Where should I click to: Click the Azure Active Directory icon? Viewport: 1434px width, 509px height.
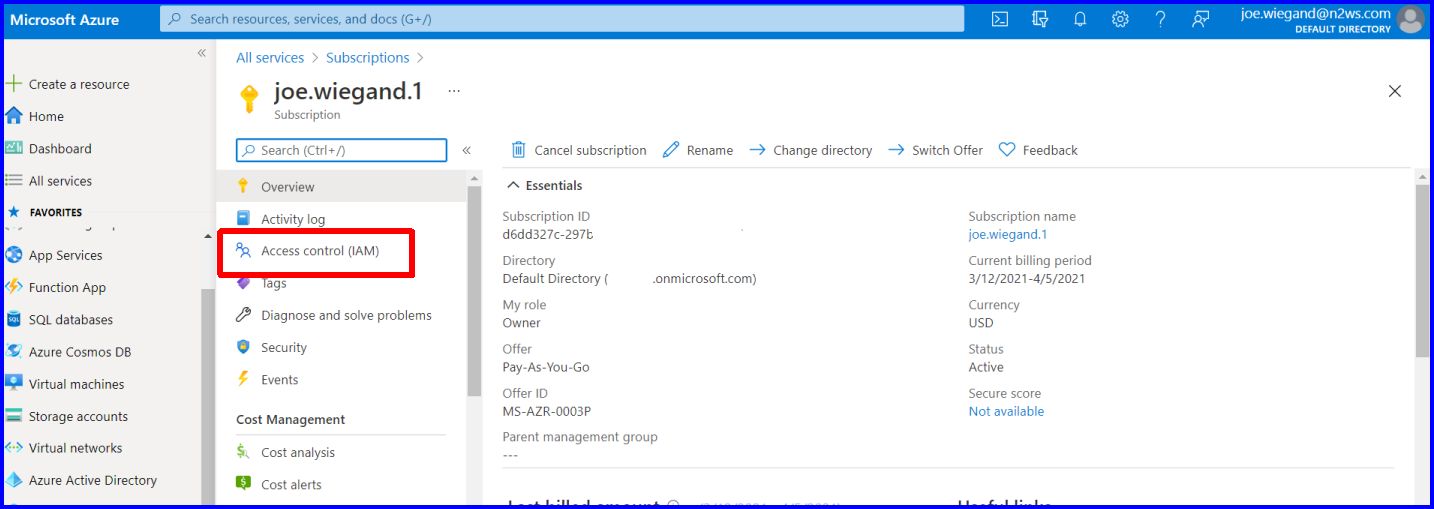[x=14, y=480]
